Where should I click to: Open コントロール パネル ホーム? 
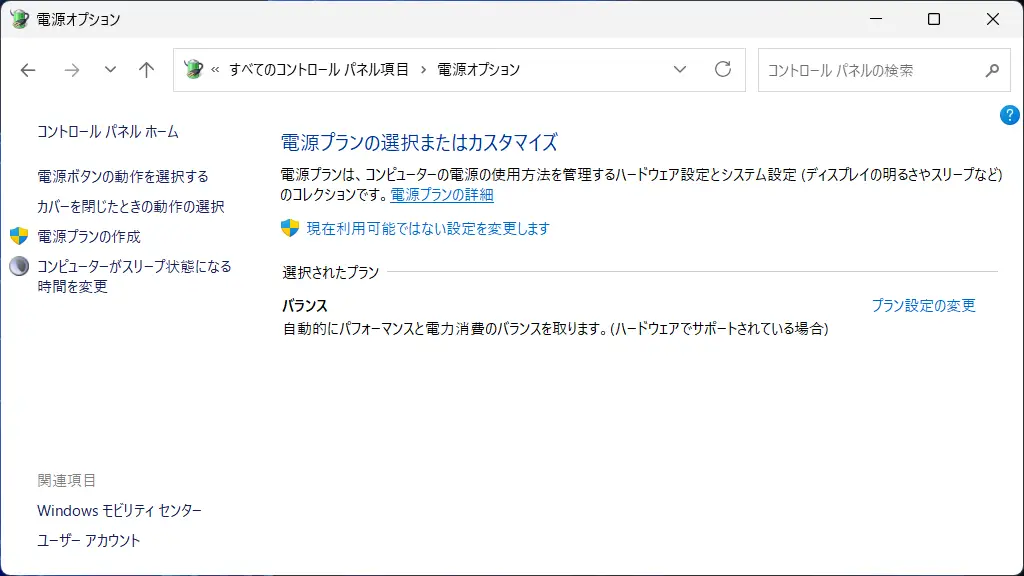(108, 131)
